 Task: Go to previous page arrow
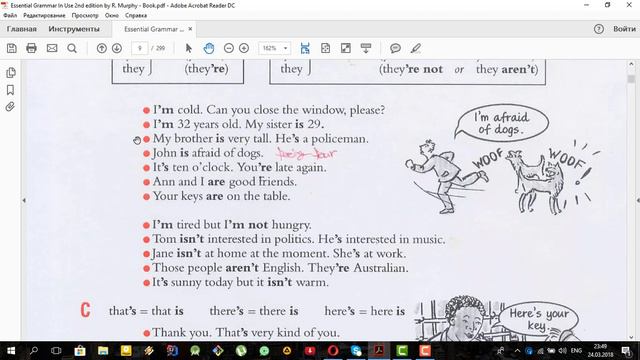point(102,48)
